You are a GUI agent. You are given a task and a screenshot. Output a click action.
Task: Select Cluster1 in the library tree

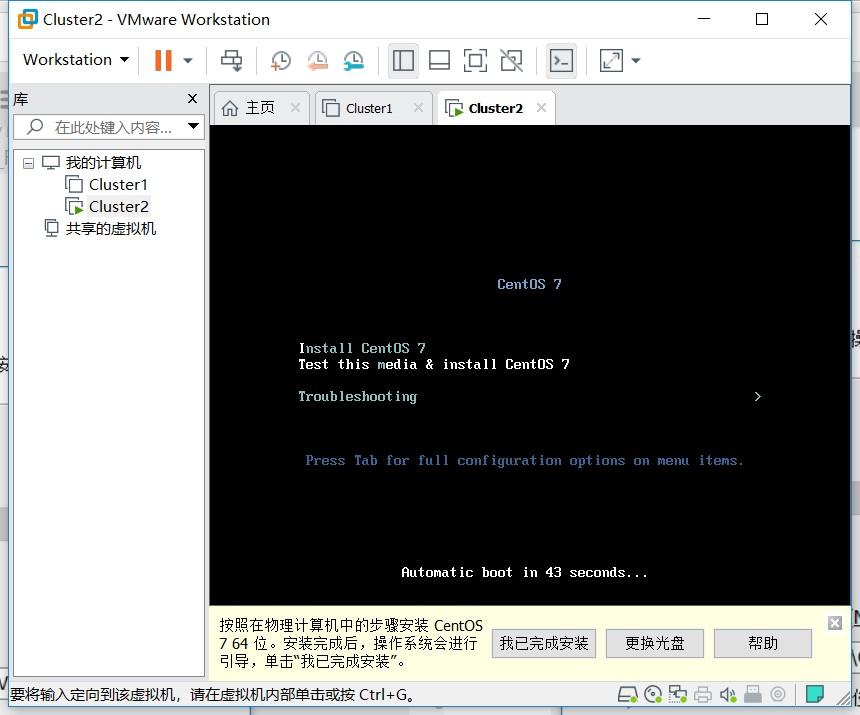(118, 185)
